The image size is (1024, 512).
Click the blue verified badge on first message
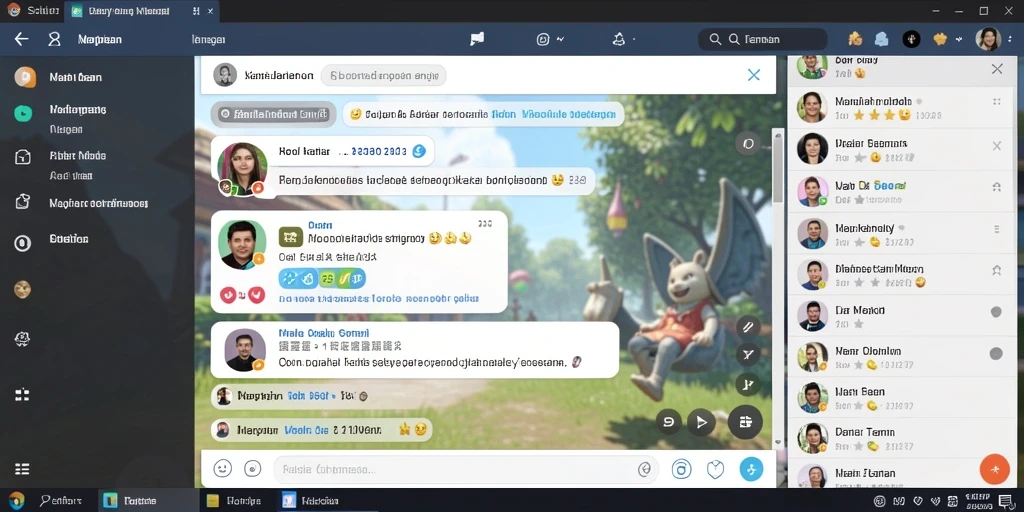pyautogui.click(x=419, y=152)
